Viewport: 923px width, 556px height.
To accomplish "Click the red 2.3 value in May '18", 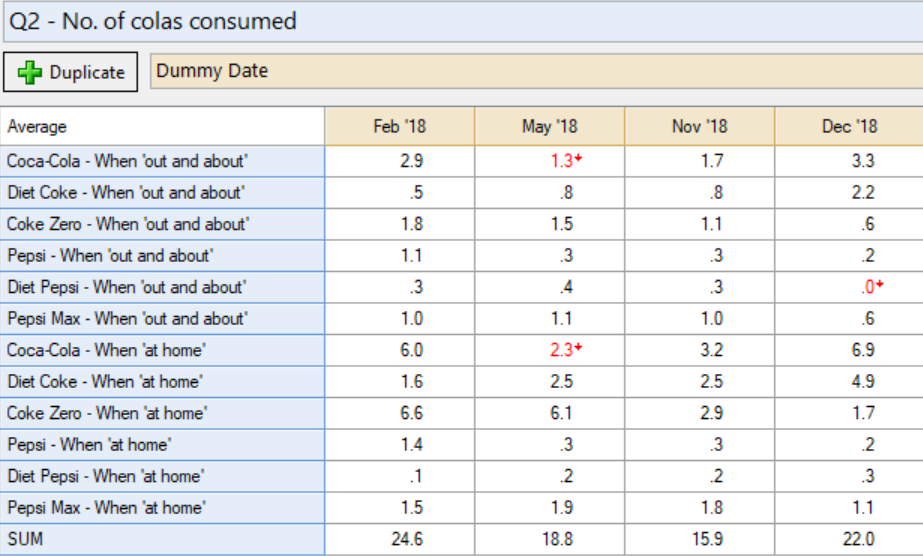I will 561,350.
